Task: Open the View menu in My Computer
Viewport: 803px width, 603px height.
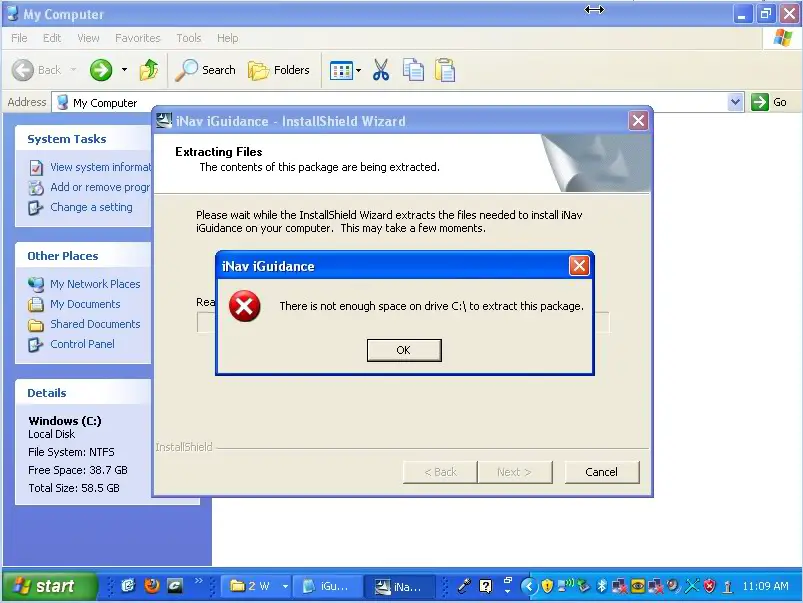Action: [88, 38]
